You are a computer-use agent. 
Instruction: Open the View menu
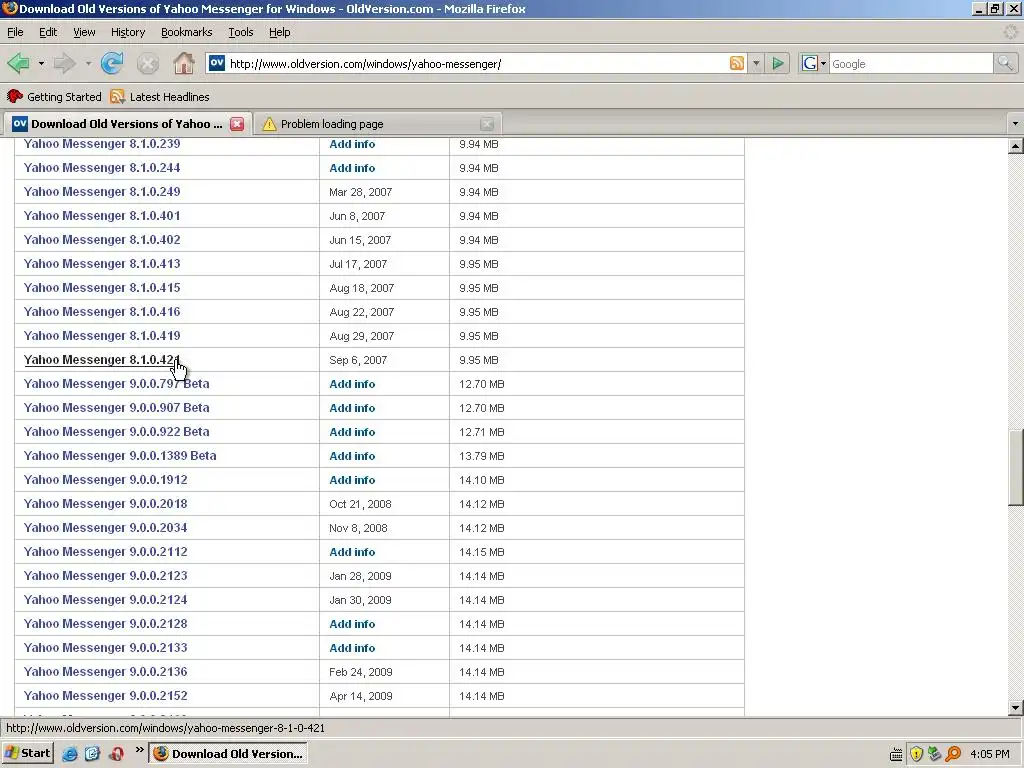click(84, 32)
